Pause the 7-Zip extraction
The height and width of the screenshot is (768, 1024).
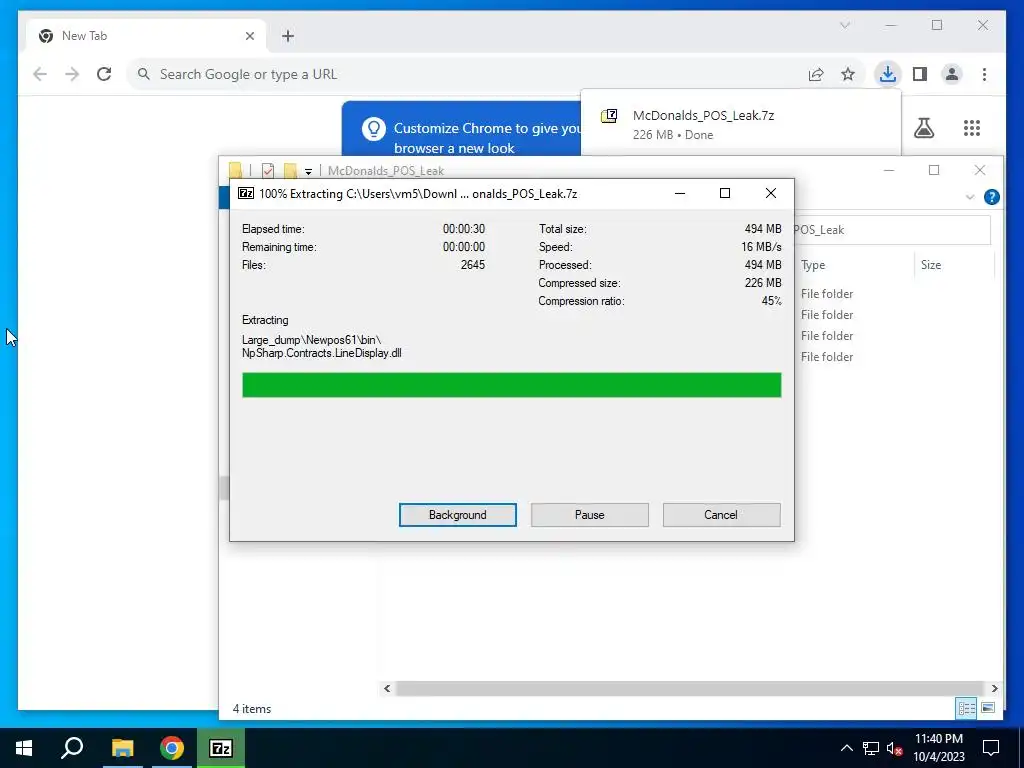pos(589,515)
